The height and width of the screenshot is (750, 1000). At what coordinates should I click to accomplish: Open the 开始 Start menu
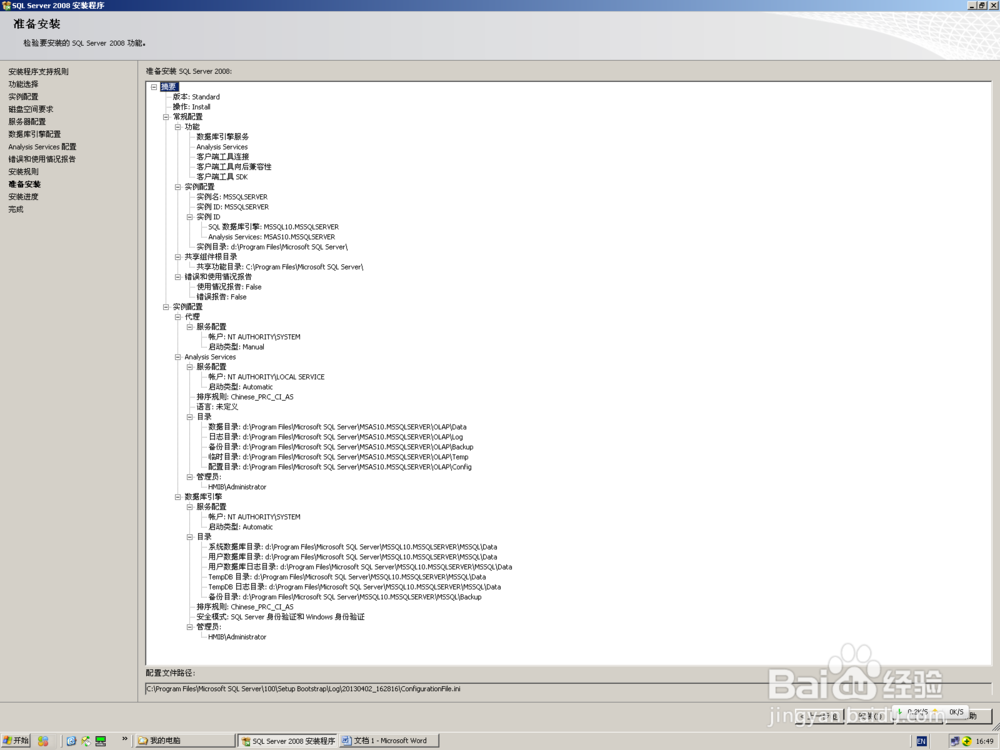coord(16,740)
